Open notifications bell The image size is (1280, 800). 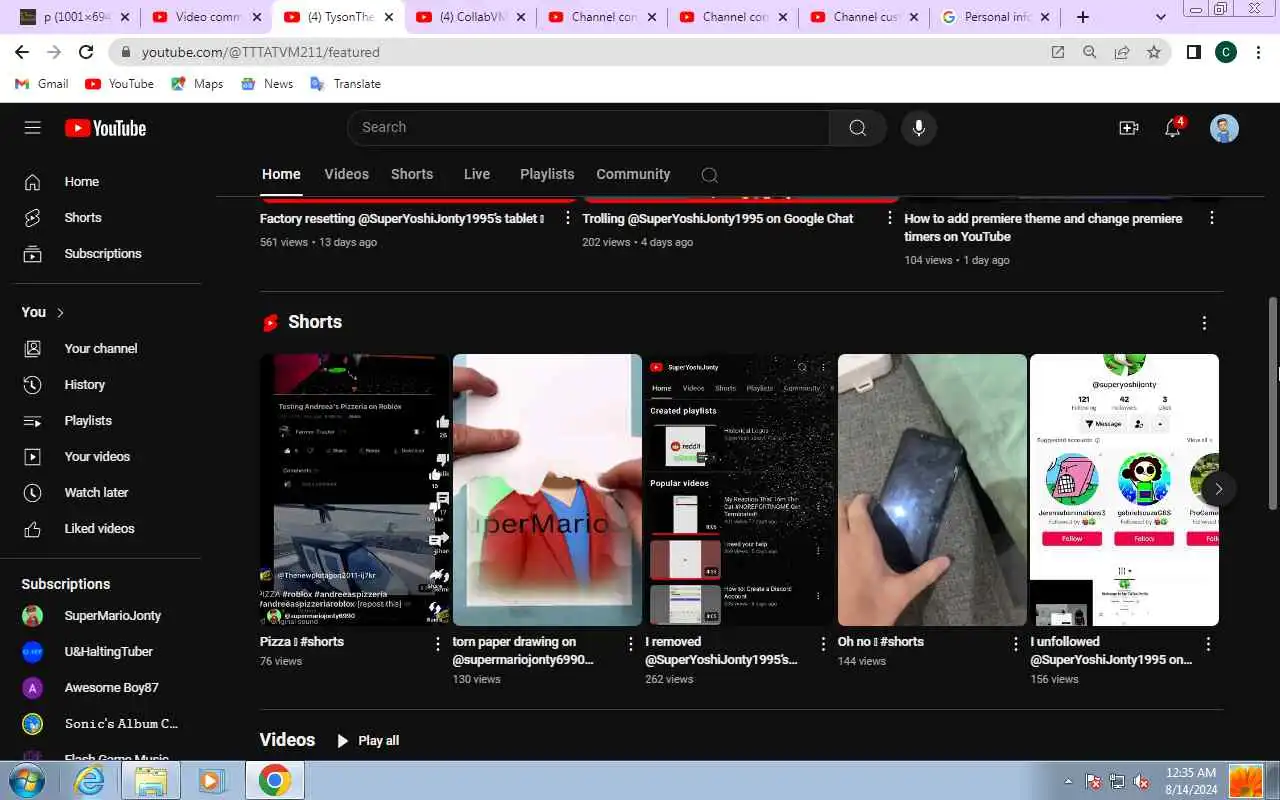1173,128
